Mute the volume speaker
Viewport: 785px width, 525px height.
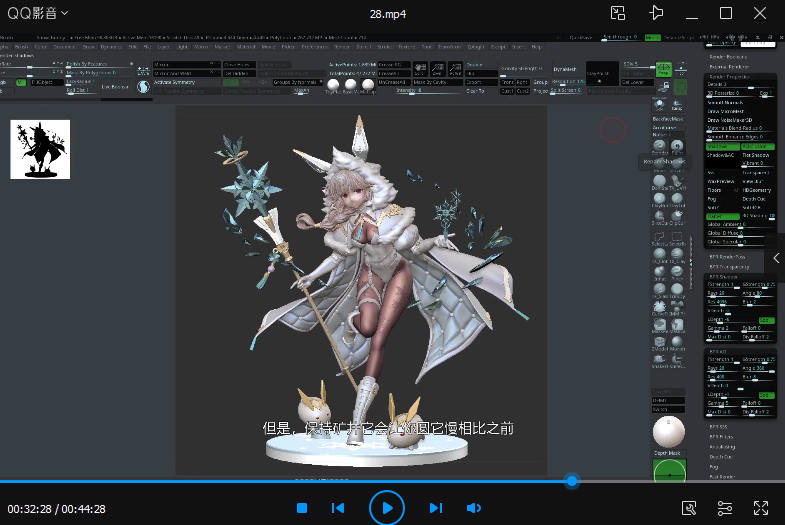474,508
